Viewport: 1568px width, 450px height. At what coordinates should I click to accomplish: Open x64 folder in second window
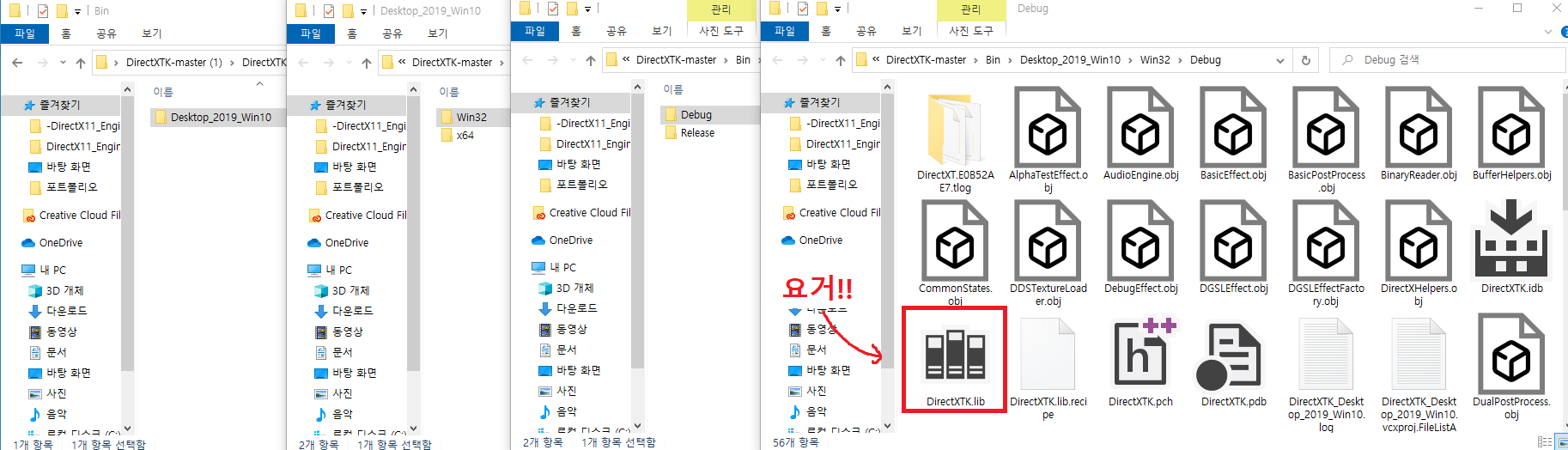click(x=465, y=135)
